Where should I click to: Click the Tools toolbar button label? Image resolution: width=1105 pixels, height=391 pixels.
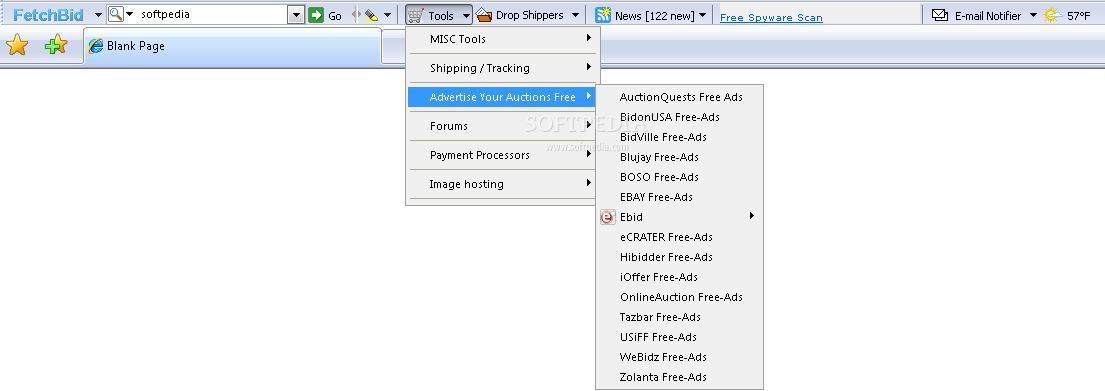(x=441, y=15)
